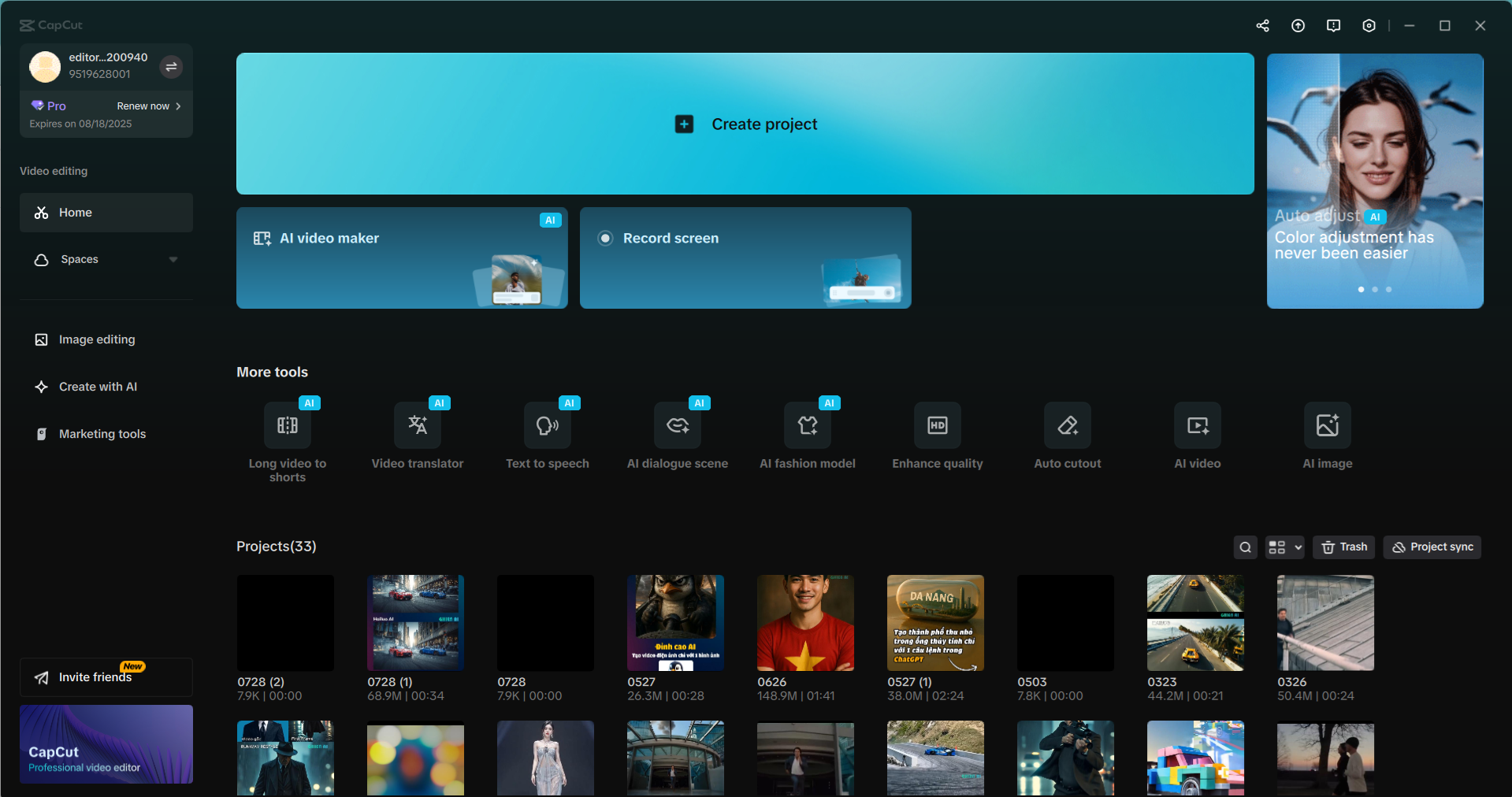Click the search projects magnifier icon
The height and width of the screenshot is (797, 1512).
tap(1245, 547)
